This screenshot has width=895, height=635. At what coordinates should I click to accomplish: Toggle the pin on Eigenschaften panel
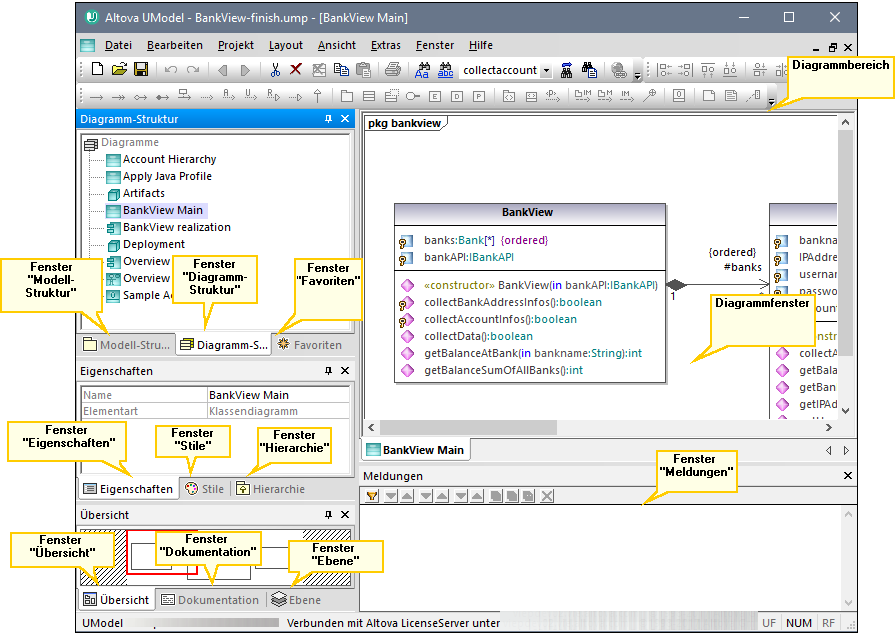(x=328, y=370)
